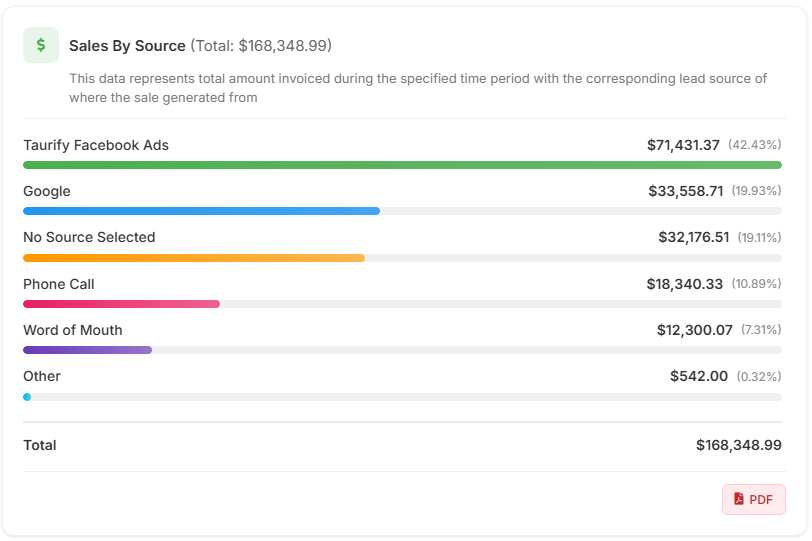The image size is (812, 541).
Task: Click the blue Google progress bar
Action: click(x=201, y=211)
